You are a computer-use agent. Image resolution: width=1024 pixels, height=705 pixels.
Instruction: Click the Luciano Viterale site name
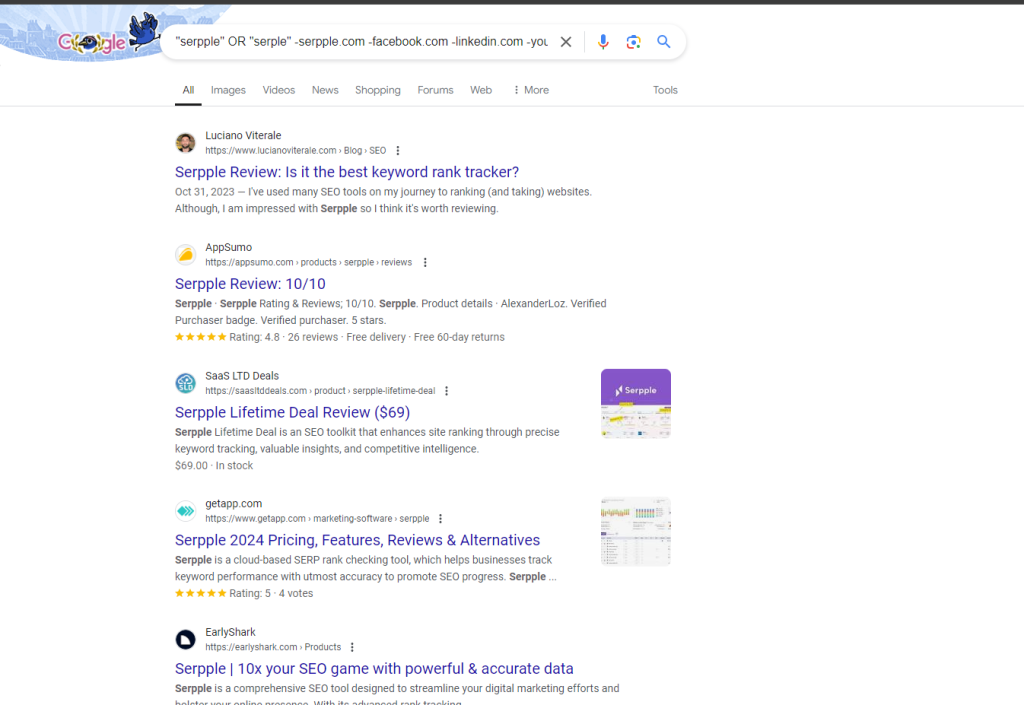point(243,136)
